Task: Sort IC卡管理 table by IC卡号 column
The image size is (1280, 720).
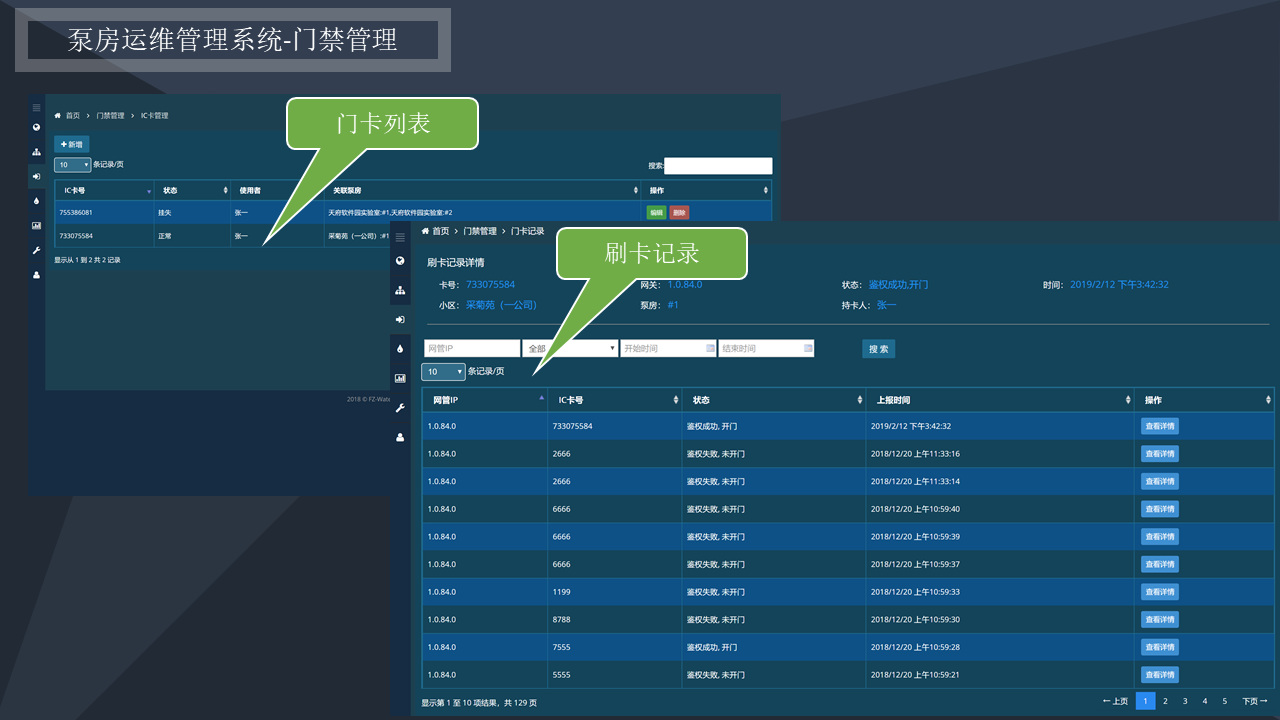Action: [x=105, y=190]
